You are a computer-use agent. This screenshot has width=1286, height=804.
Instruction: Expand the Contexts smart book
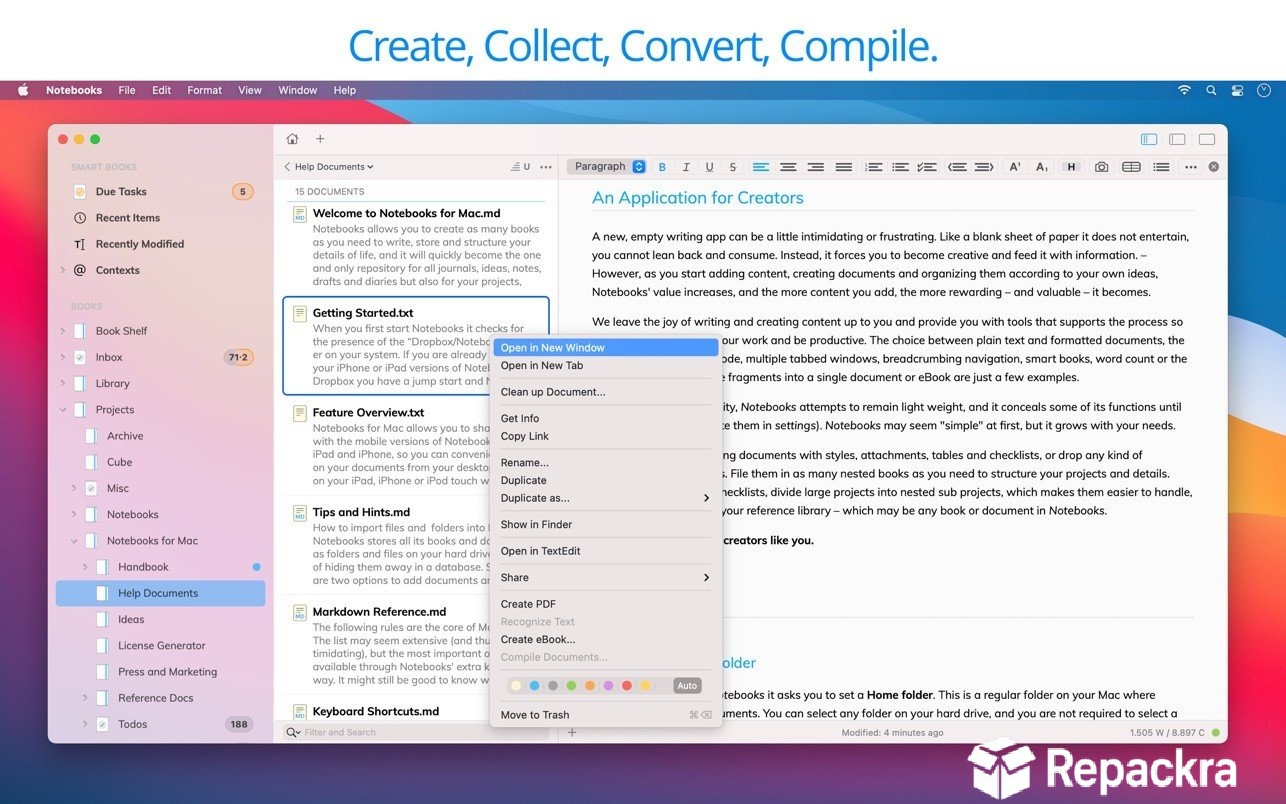pyautogui.click(x=63, y=270)
